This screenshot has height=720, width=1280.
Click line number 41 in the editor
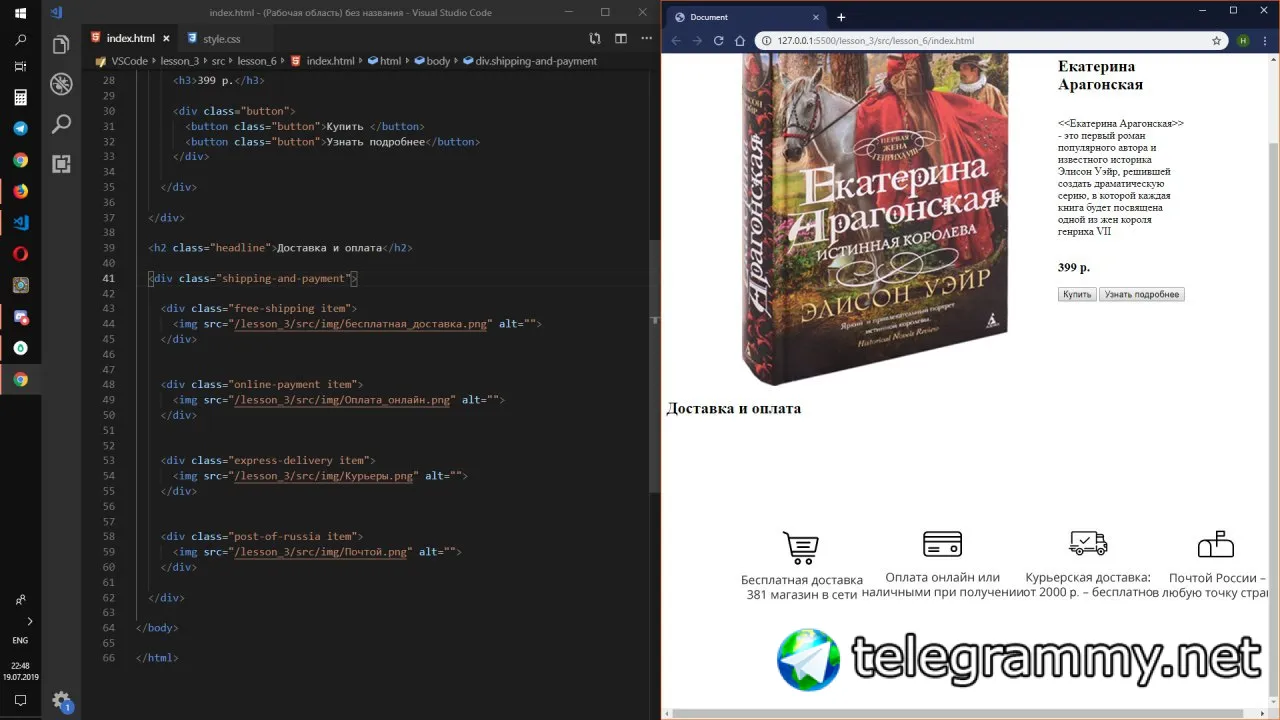coord(109,278)
